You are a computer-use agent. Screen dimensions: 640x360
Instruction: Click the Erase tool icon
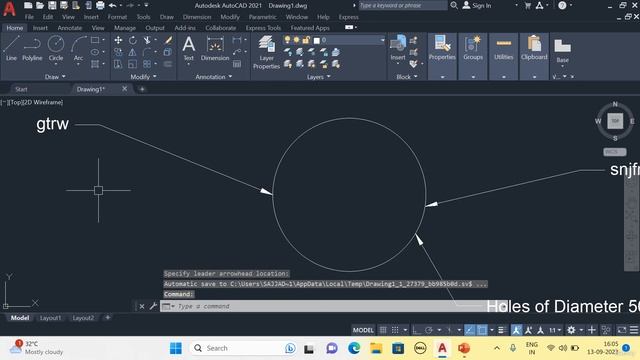168,40
